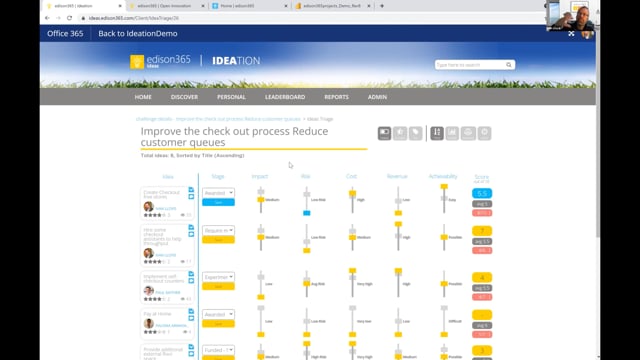Close the Home | edison365 tab
This screenshot has height=360, width=640.
[x=286, y=6]
